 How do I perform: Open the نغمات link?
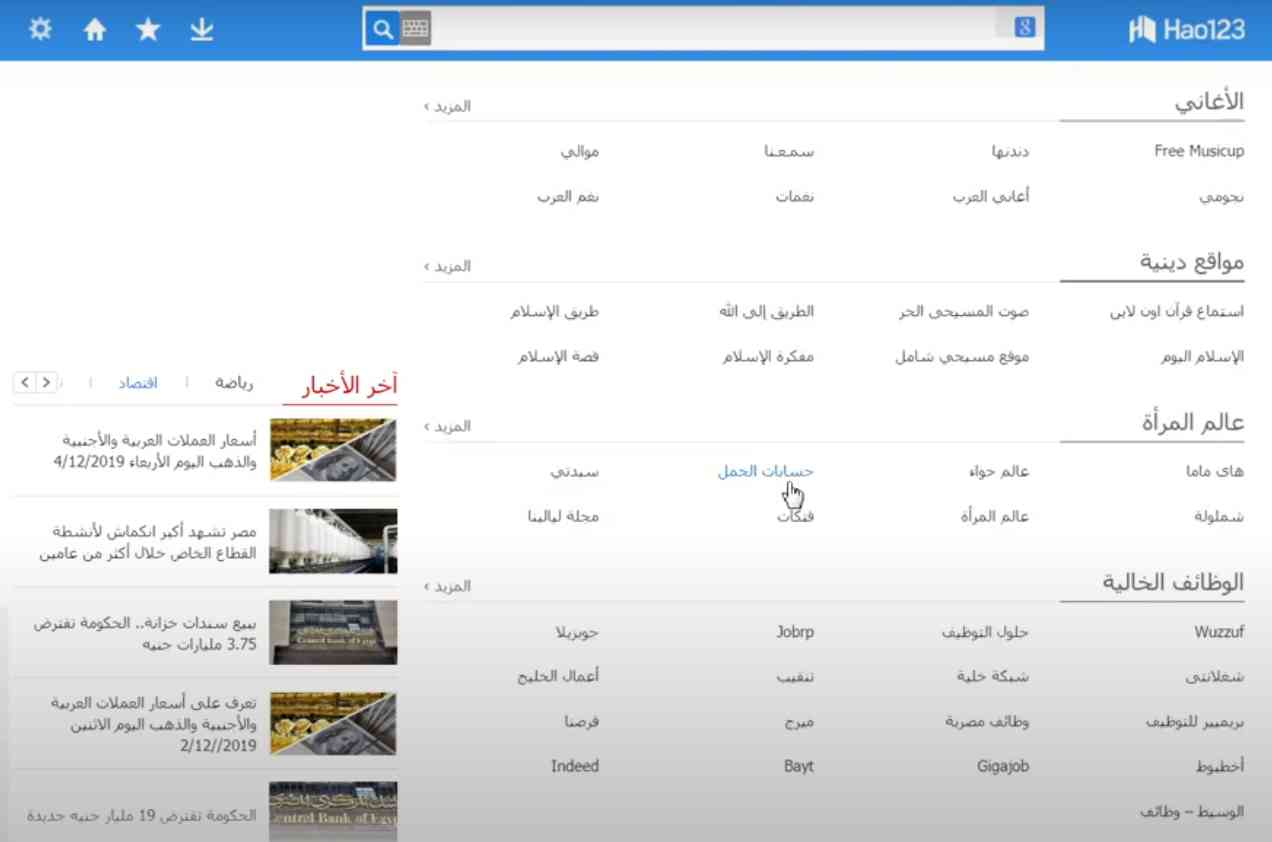click(x=795, y=197)
